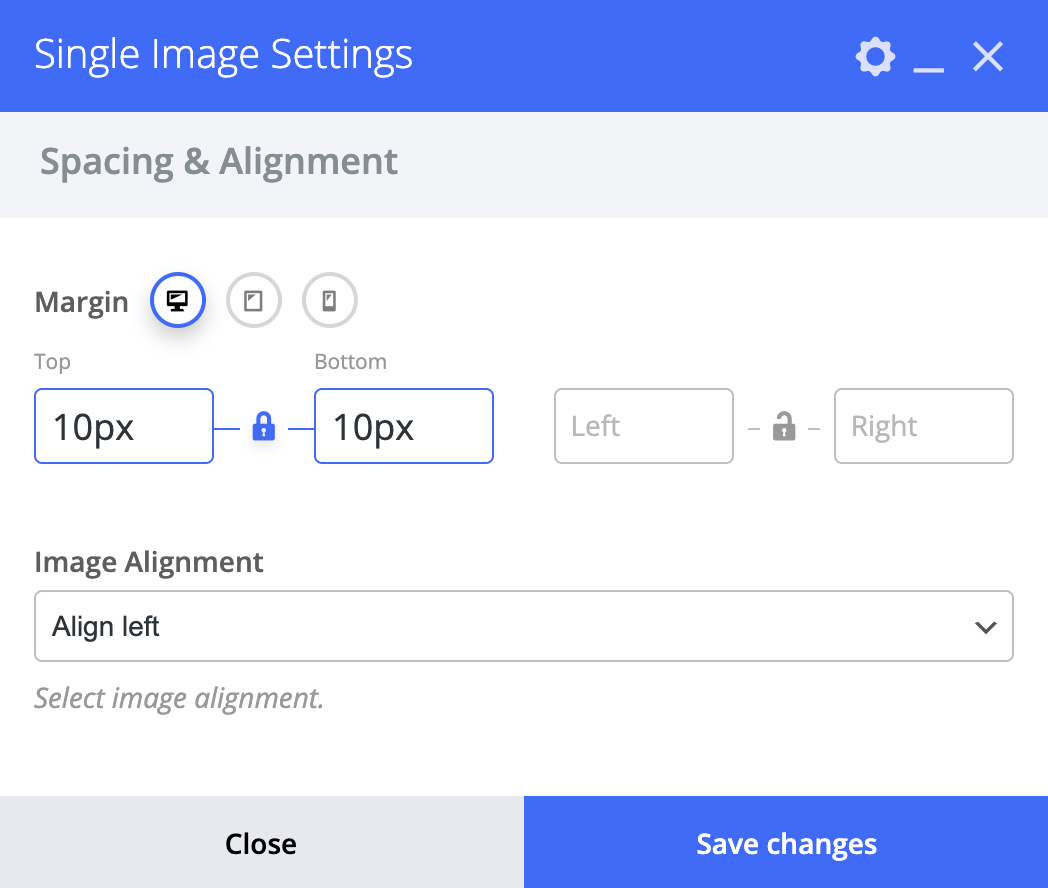This screenshot has height=888, width=1048.
Task: Click the Single Image Settings title bar
Action: click(224, 55)
